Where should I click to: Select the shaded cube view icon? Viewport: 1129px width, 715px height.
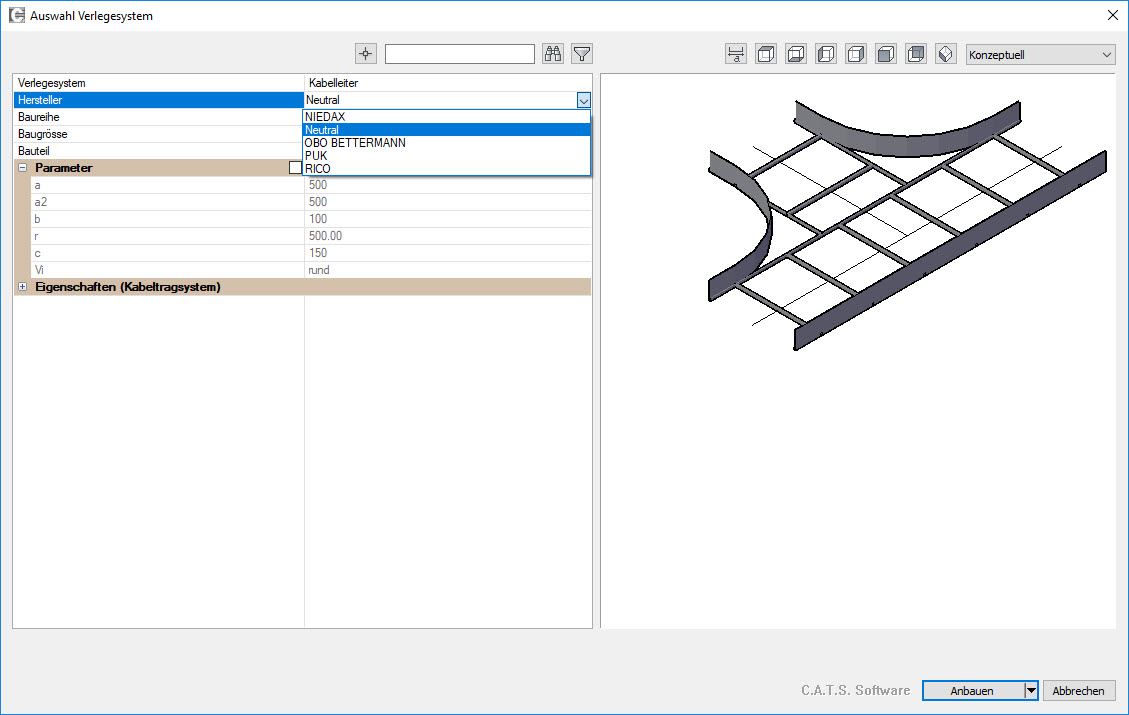tap(886, 54)
